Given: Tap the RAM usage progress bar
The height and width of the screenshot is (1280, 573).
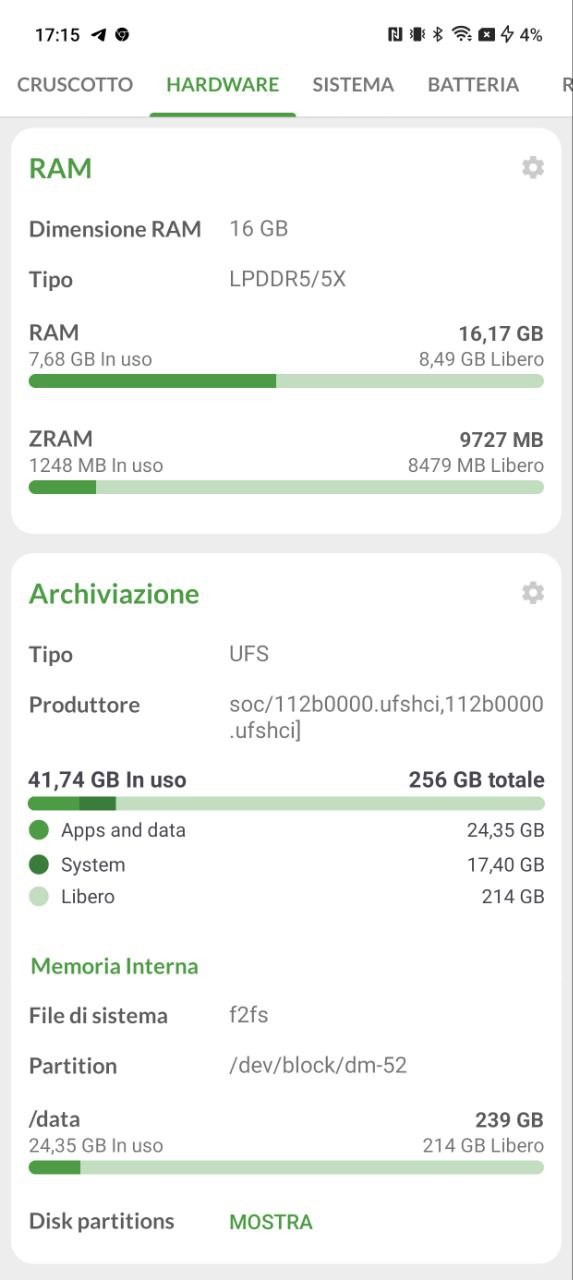Looking at the screenshot, I should [x=286, y=381].
